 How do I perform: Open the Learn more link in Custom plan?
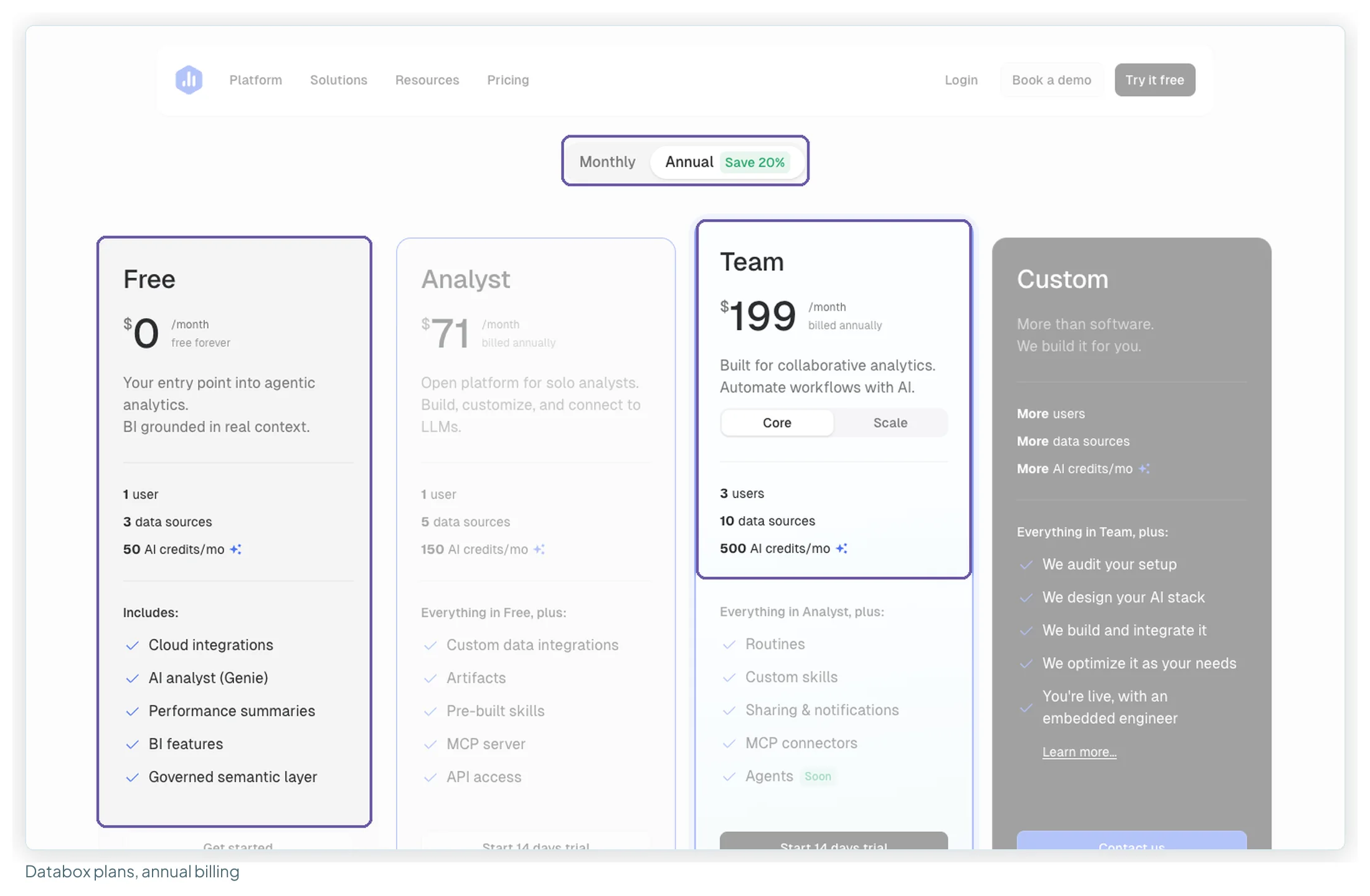(1079, 752)
